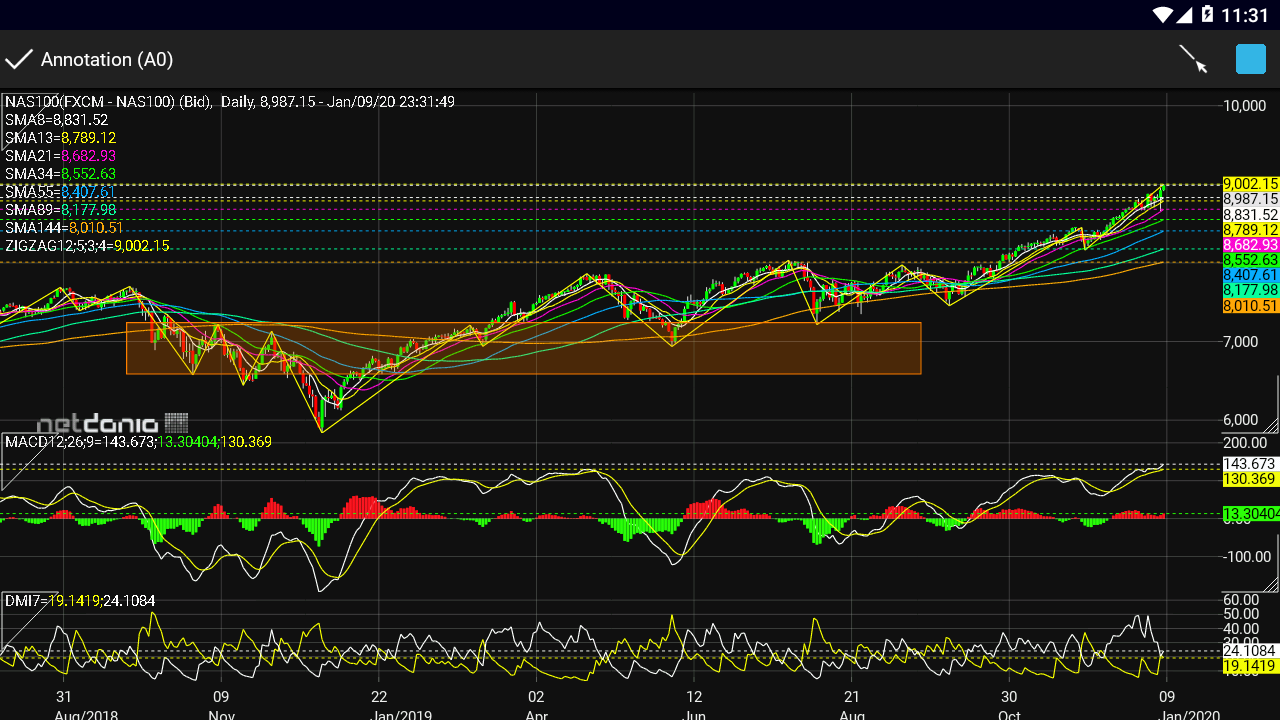The image size is (1280, 720).
Task: Select the SMA89=8,177.98 legend entry
Action: pos(60,210)
